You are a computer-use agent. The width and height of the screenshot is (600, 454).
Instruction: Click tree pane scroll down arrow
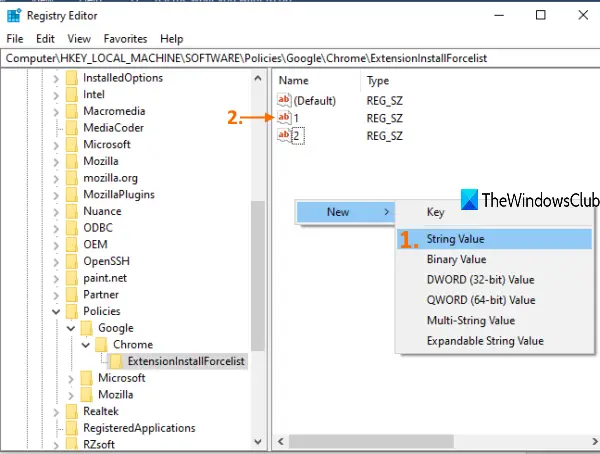coord(258,442)
